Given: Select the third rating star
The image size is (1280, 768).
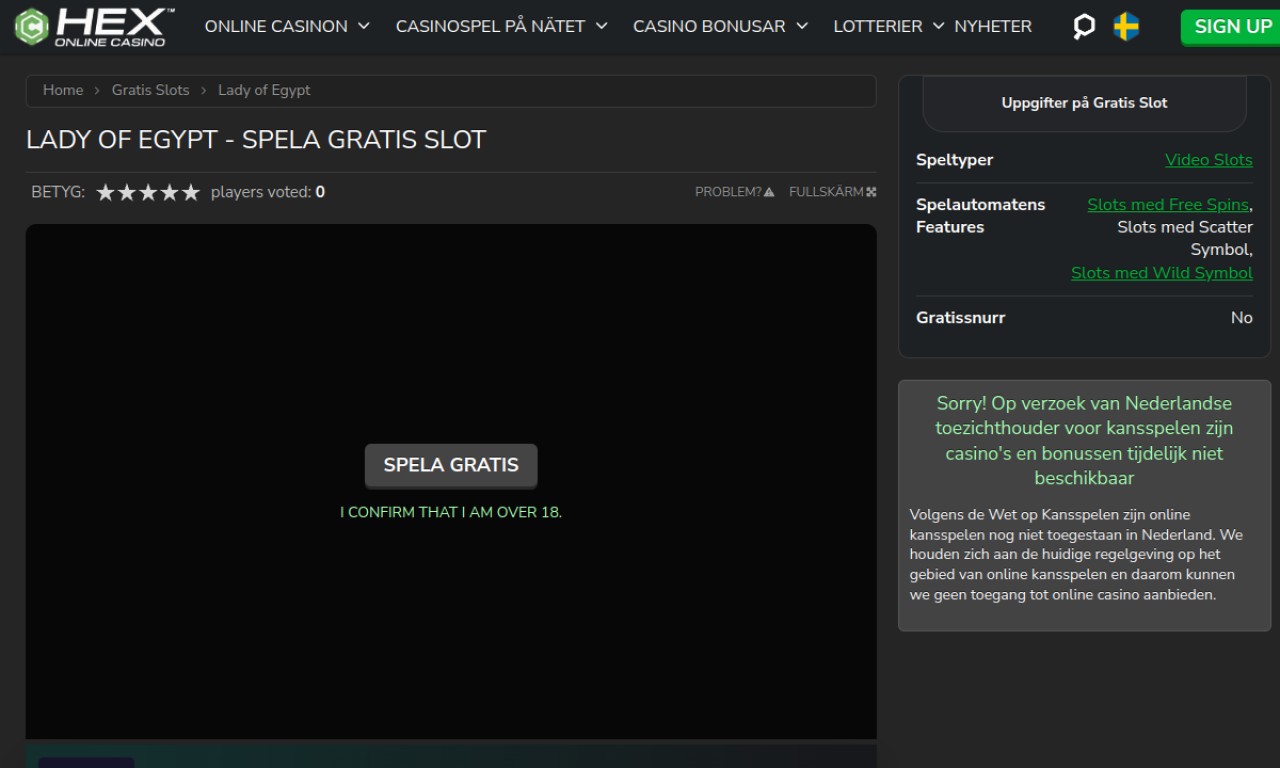Looking at the screenshot, I should pyautogui.click(x=148, y=192).
